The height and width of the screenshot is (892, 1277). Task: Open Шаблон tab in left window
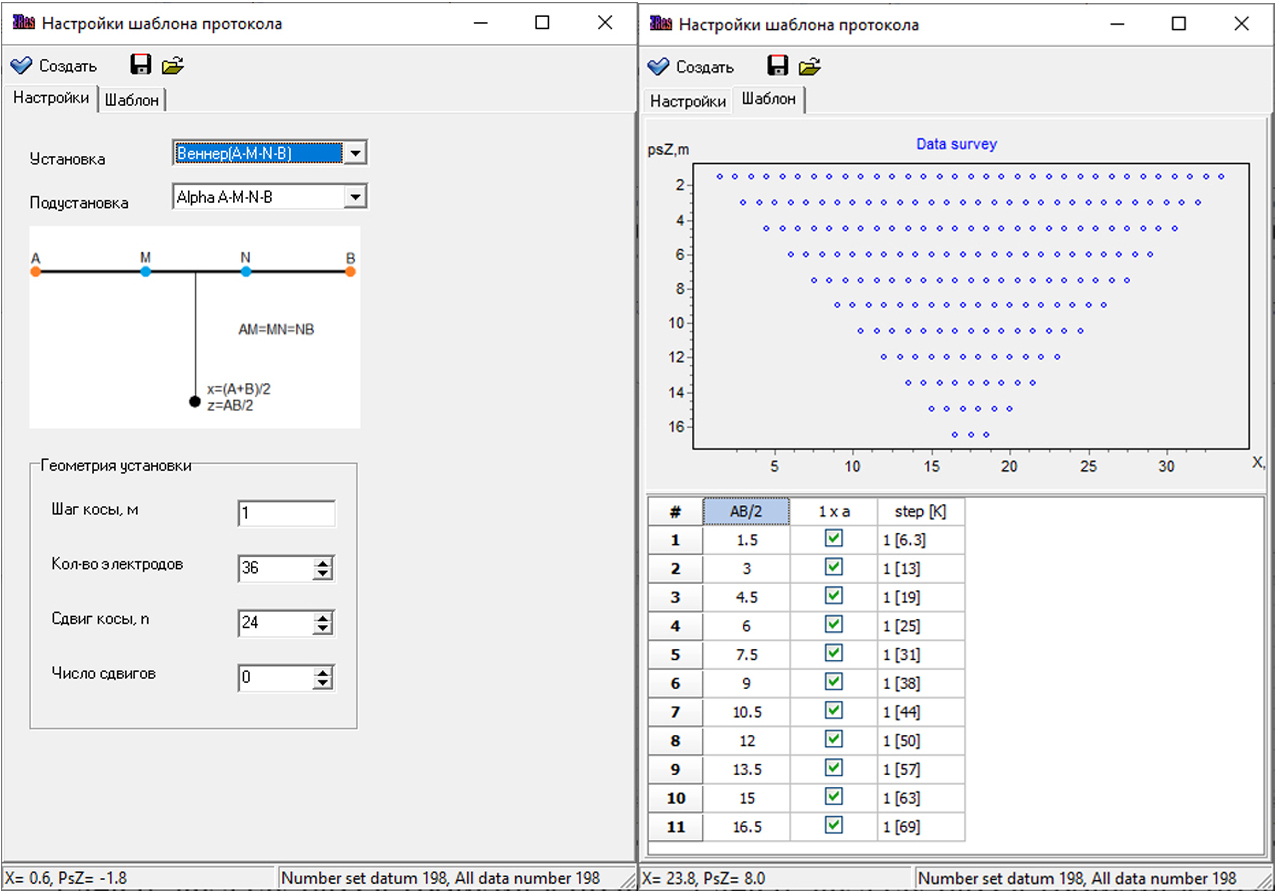(132, 101)
